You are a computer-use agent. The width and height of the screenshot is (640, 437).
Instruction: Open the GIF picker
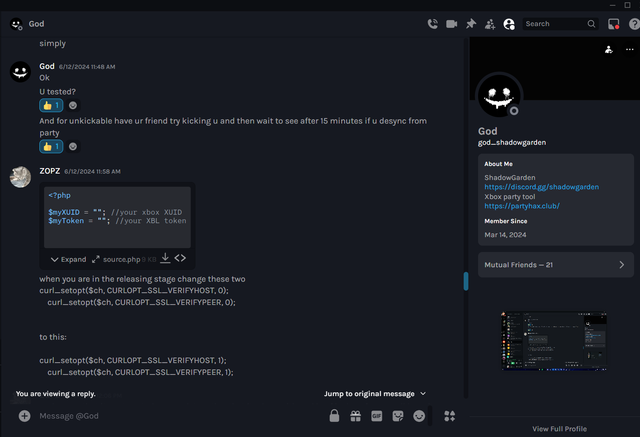[376, 416]
